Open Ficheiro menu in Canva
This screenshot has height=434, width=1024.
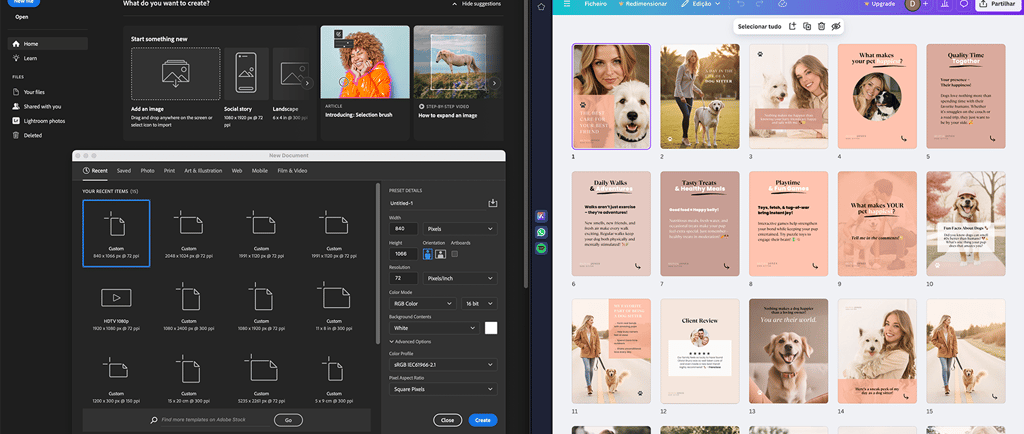[x=596, y=4]
